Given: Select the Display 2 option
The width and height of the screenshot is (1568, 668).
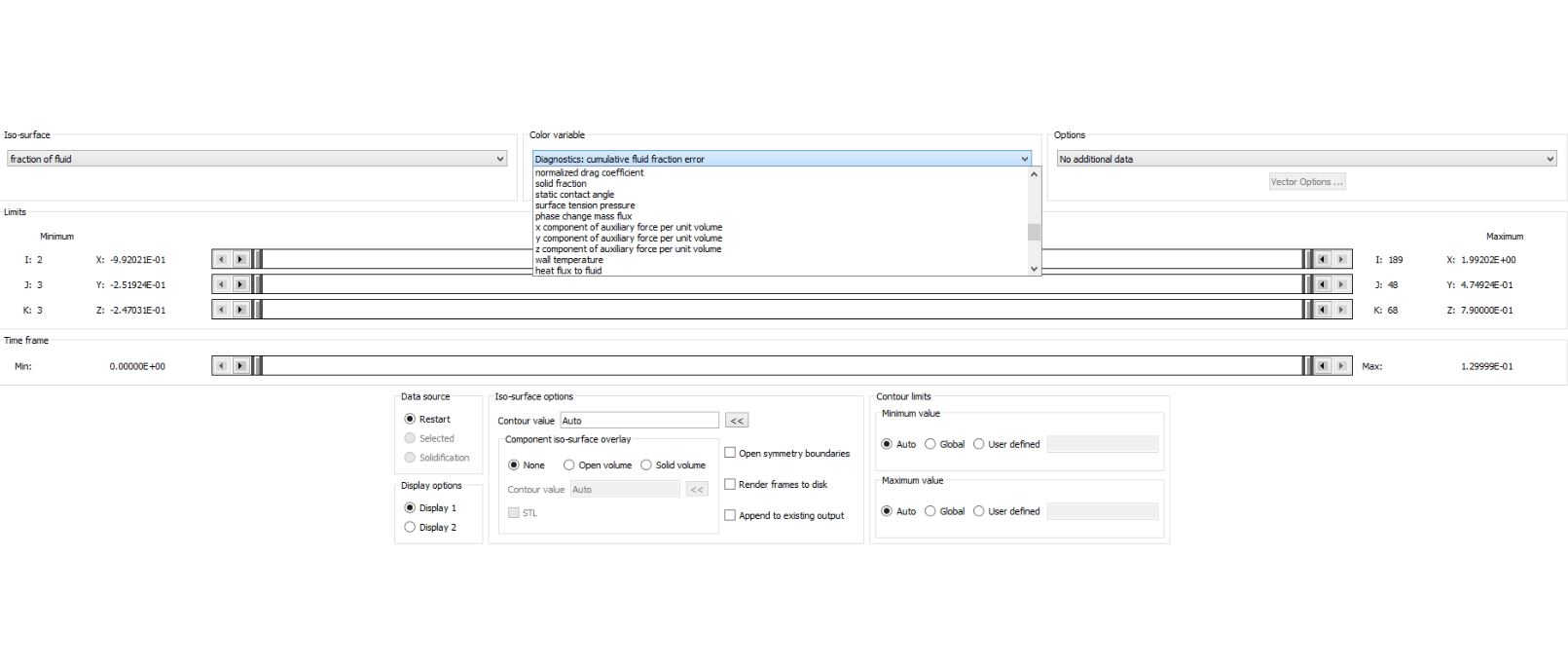Looking at the screenshot, I should tap(410, 527).
